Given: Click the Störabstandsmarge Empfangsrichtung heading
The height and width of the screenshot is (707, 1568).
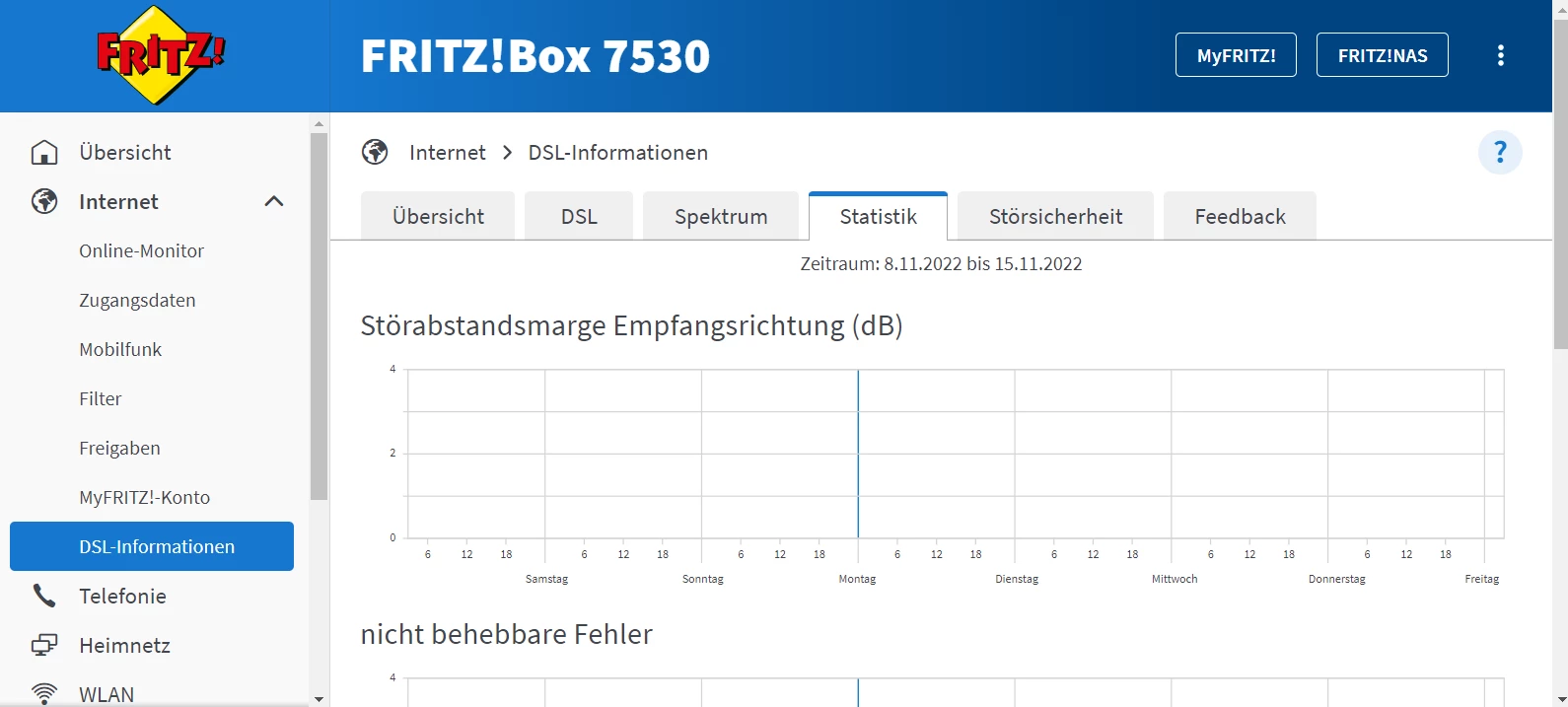Looking at the screenshot, I should click(631, 325).
